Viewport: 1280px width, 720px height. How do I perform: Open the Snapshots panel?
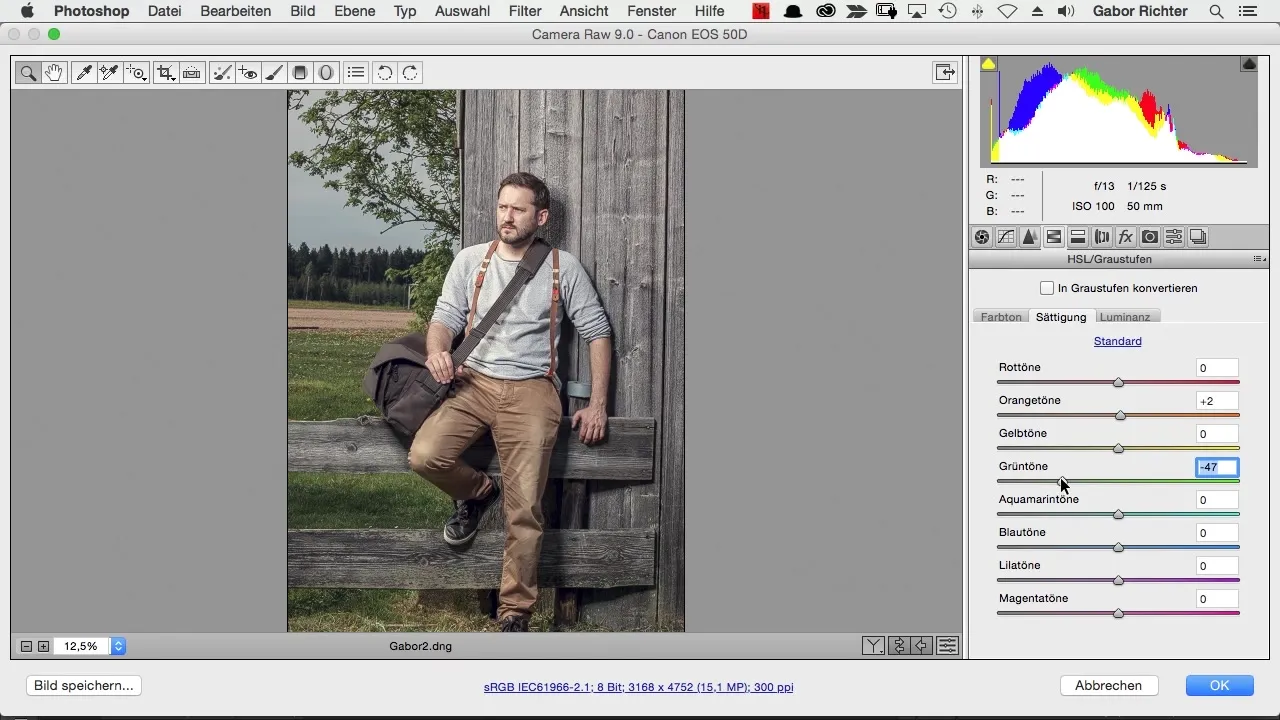coord(1198,237)
